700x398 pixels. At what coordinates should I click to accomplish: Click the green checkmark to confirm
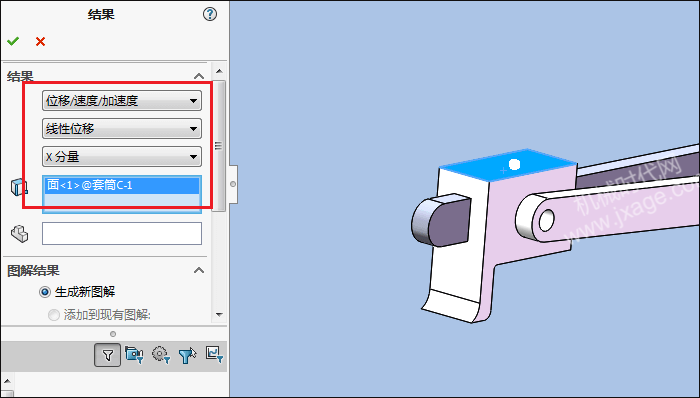[13, 41]
